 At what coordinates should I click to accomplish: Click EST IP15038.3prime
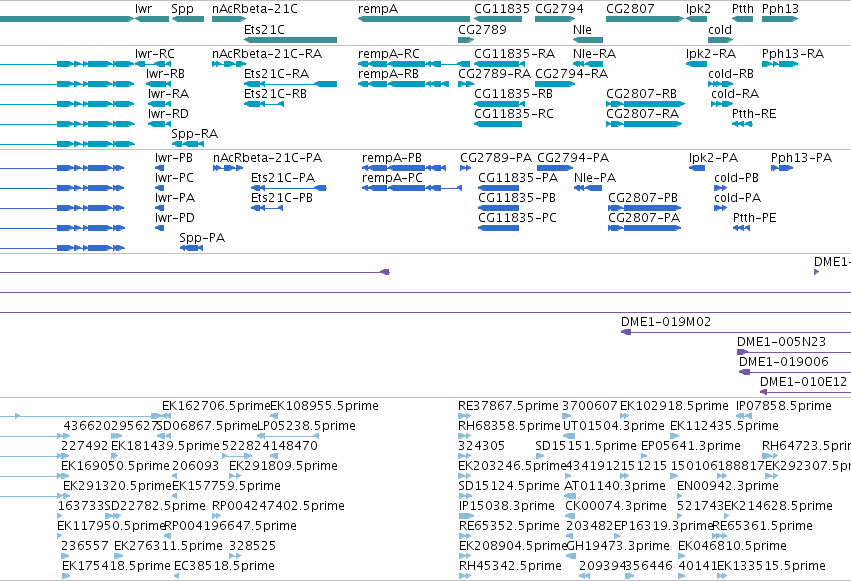point(506,506)
